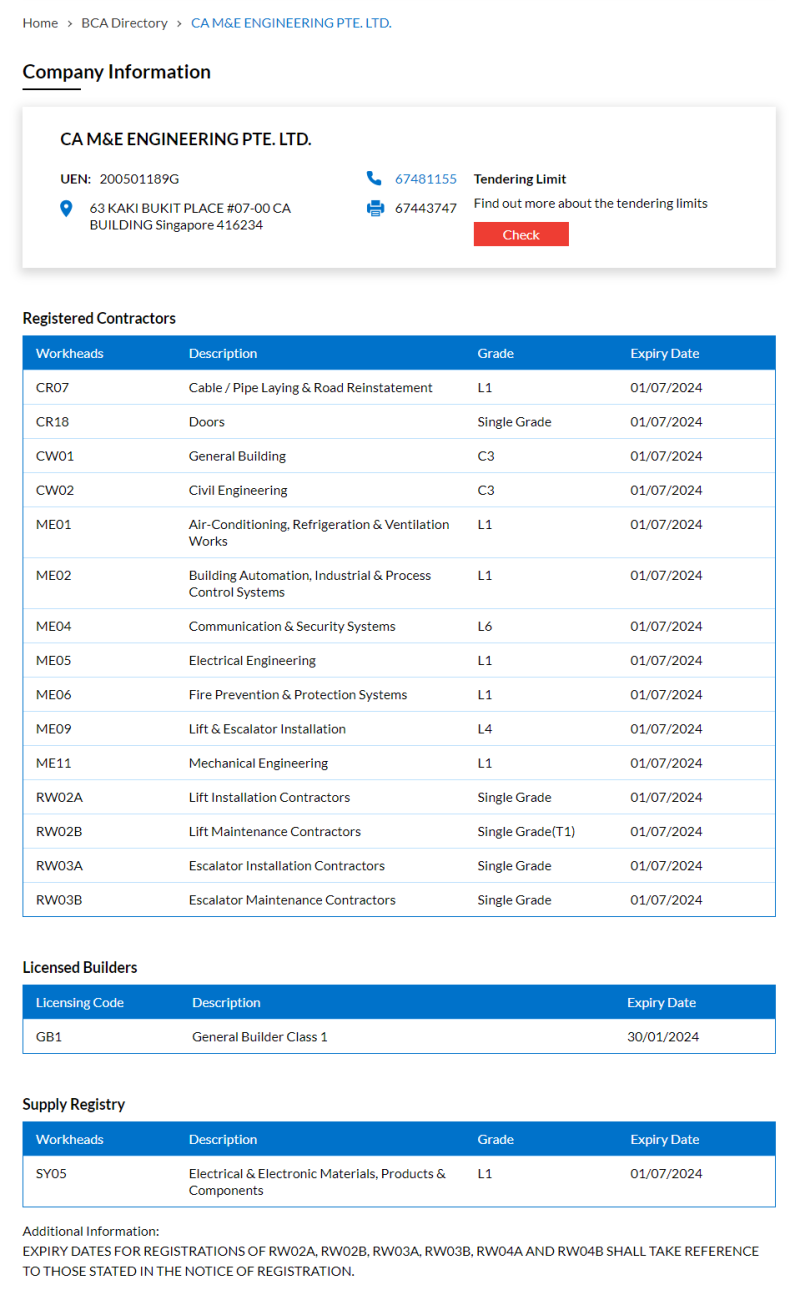
Task: Select workhead code RW03B
Action: 59,899
